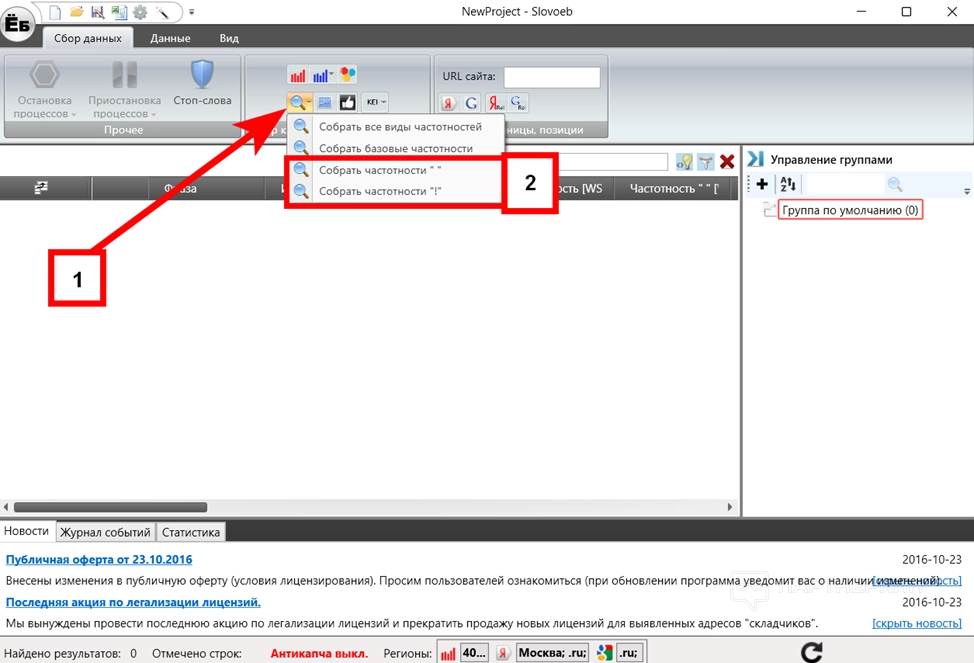The width and height of the screenshot is (974, 663).
Task: Click the thumbs-up icon in ribbon
Action: (x=347, y=102)
